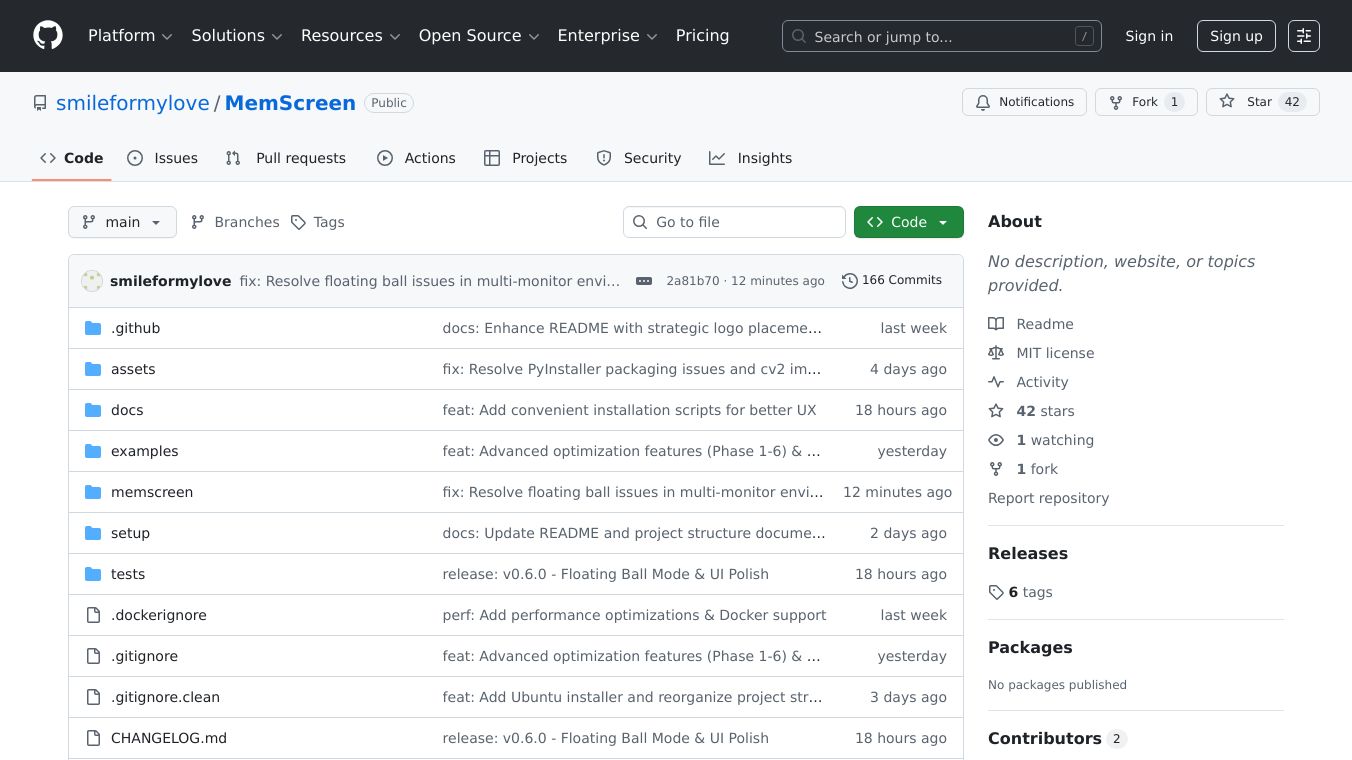Click the Sign up button

point(1235,36)
